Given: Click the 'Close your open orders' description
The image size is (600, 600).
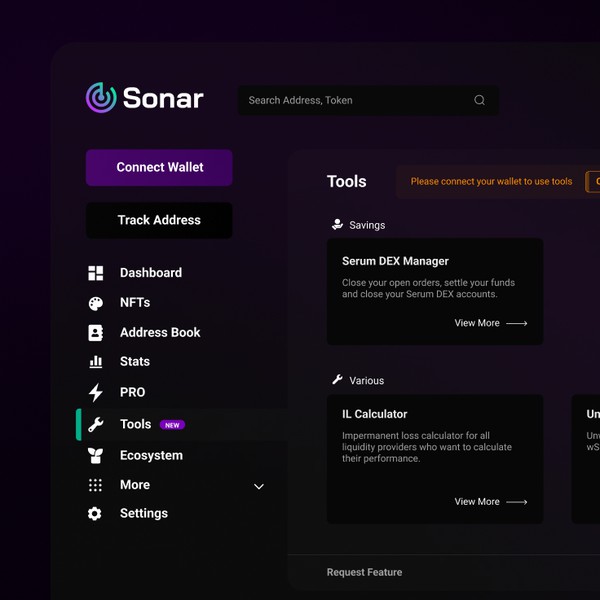Looking at the screenshot, I should 428,289.
